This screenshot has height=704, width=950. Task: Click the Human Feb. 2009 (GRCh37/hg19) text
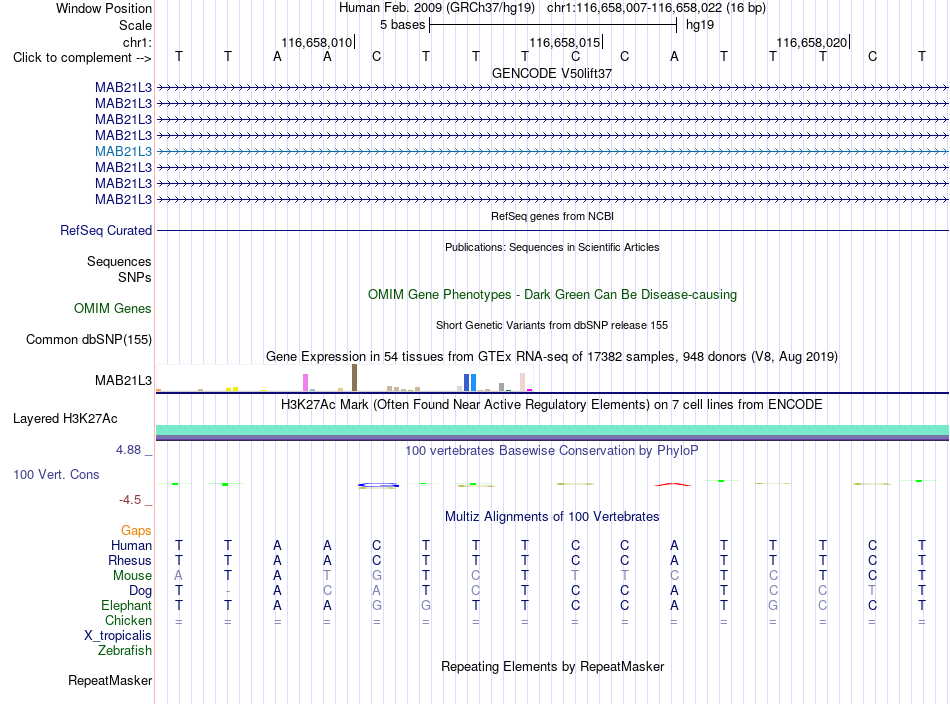(x=437, y=8)
